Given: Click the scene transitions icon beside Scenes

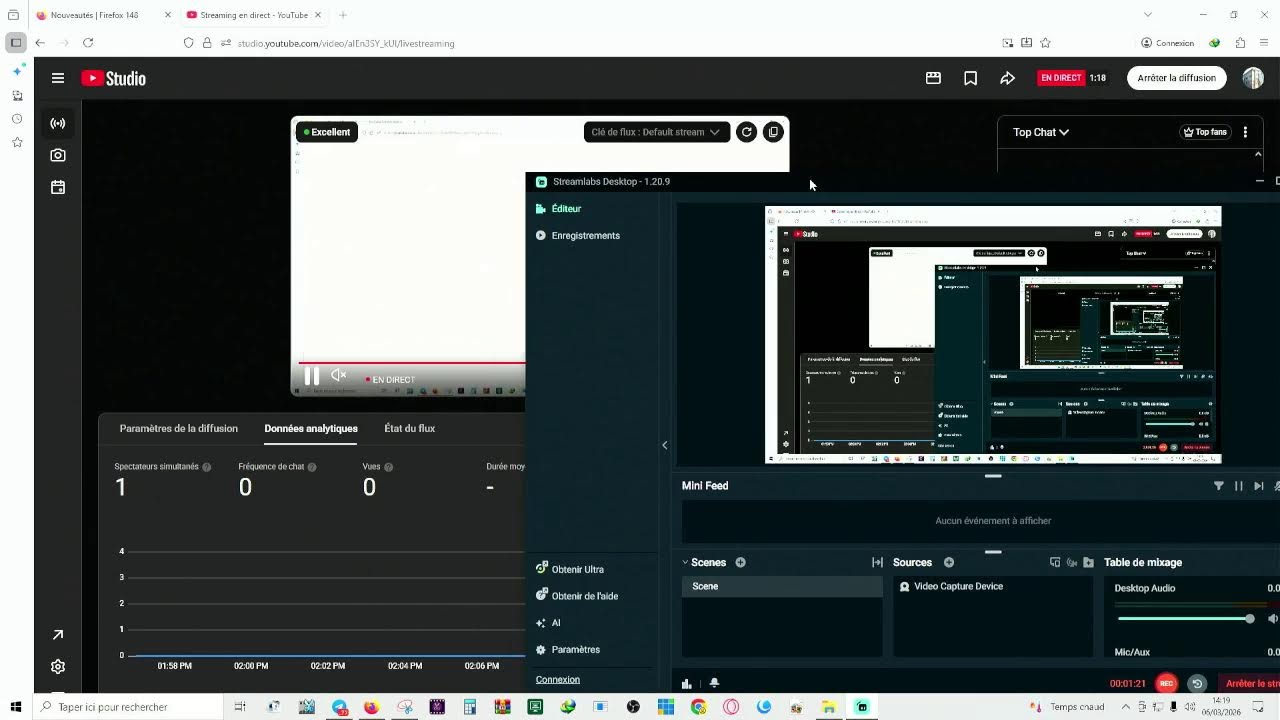Looking at the screenshot, I should (877, 562).
